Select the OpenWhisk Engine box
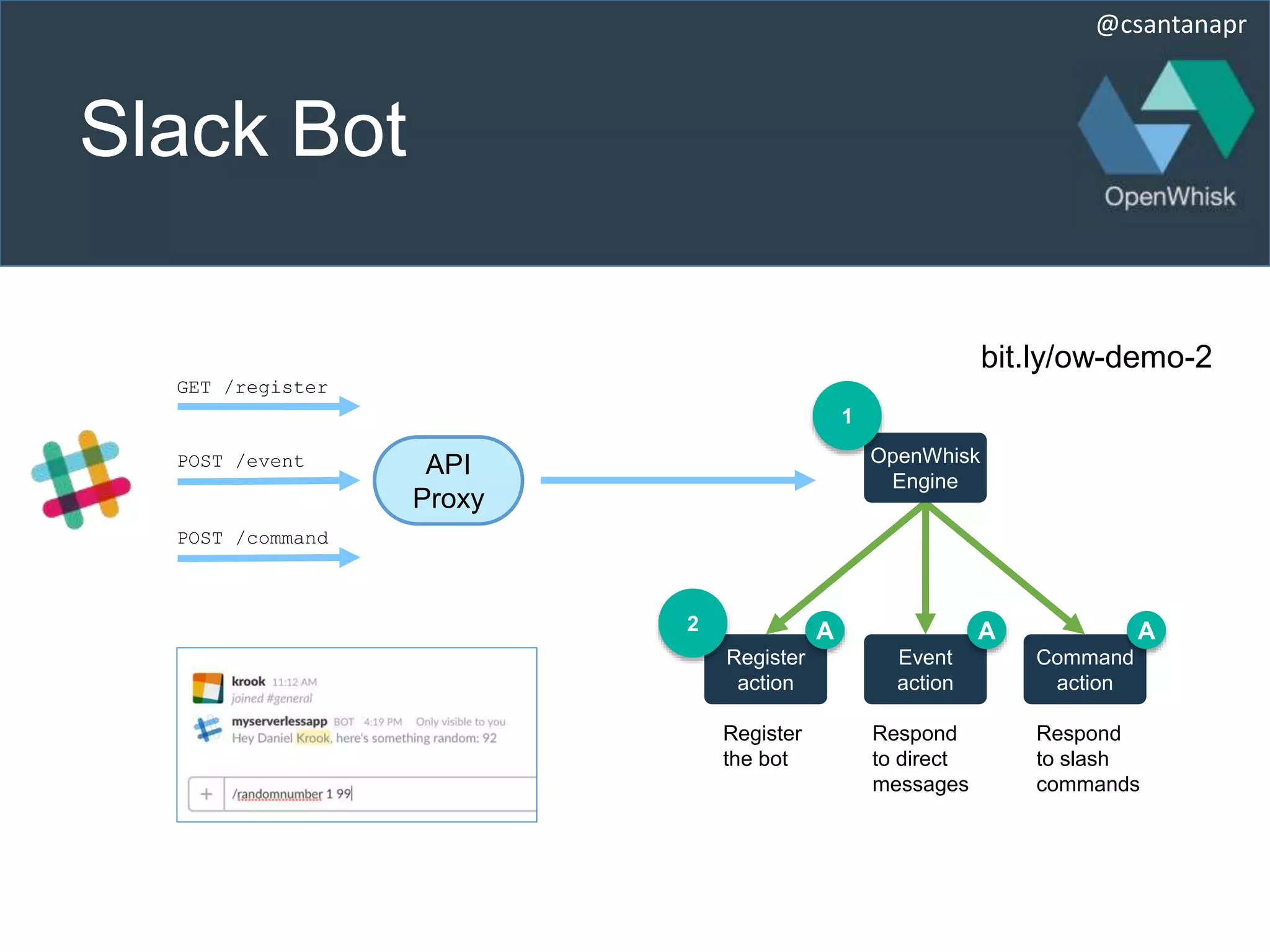 tap(925, 468)
